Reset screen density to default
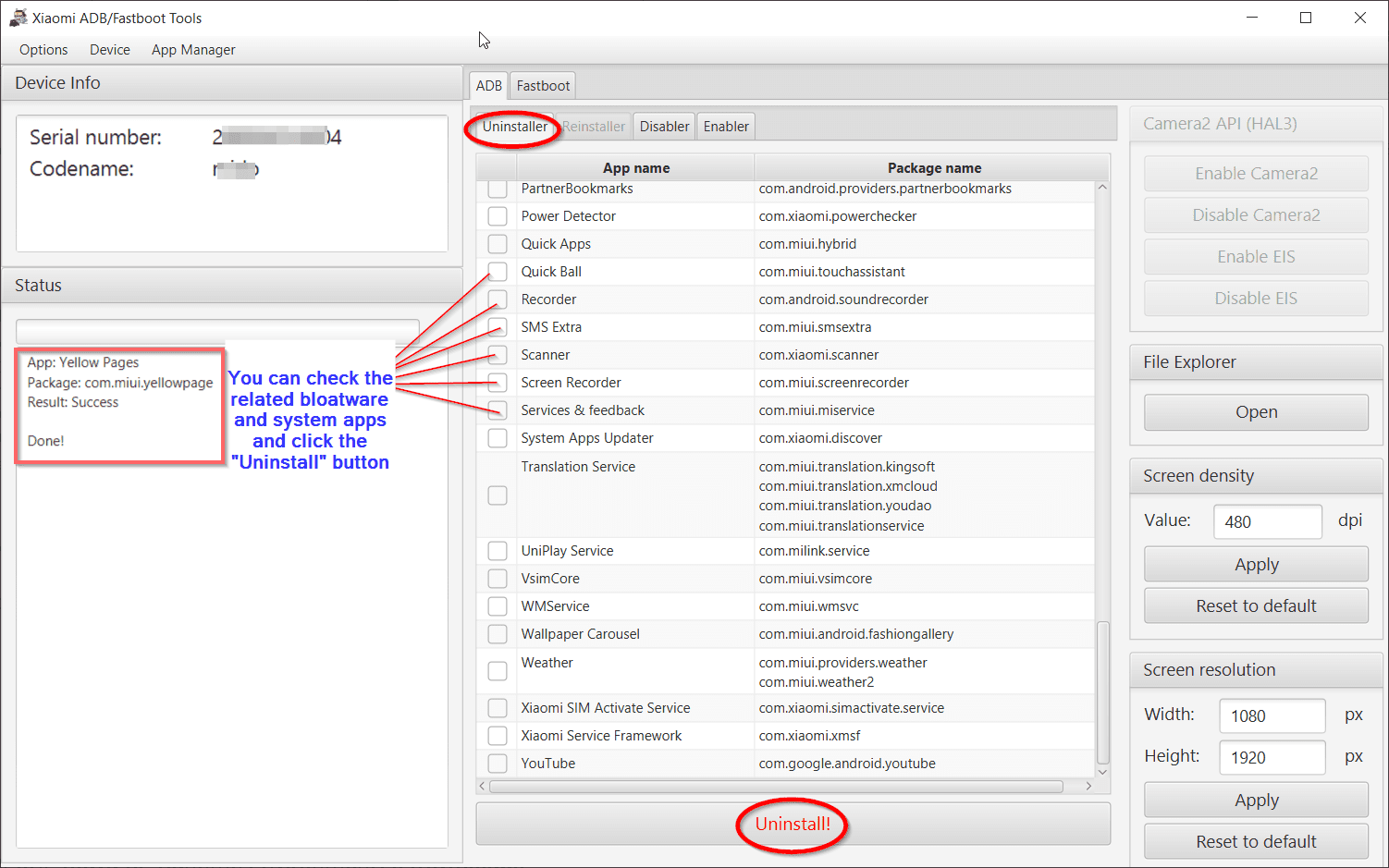Screen dimensions: 1389x868 (1256, 606)
